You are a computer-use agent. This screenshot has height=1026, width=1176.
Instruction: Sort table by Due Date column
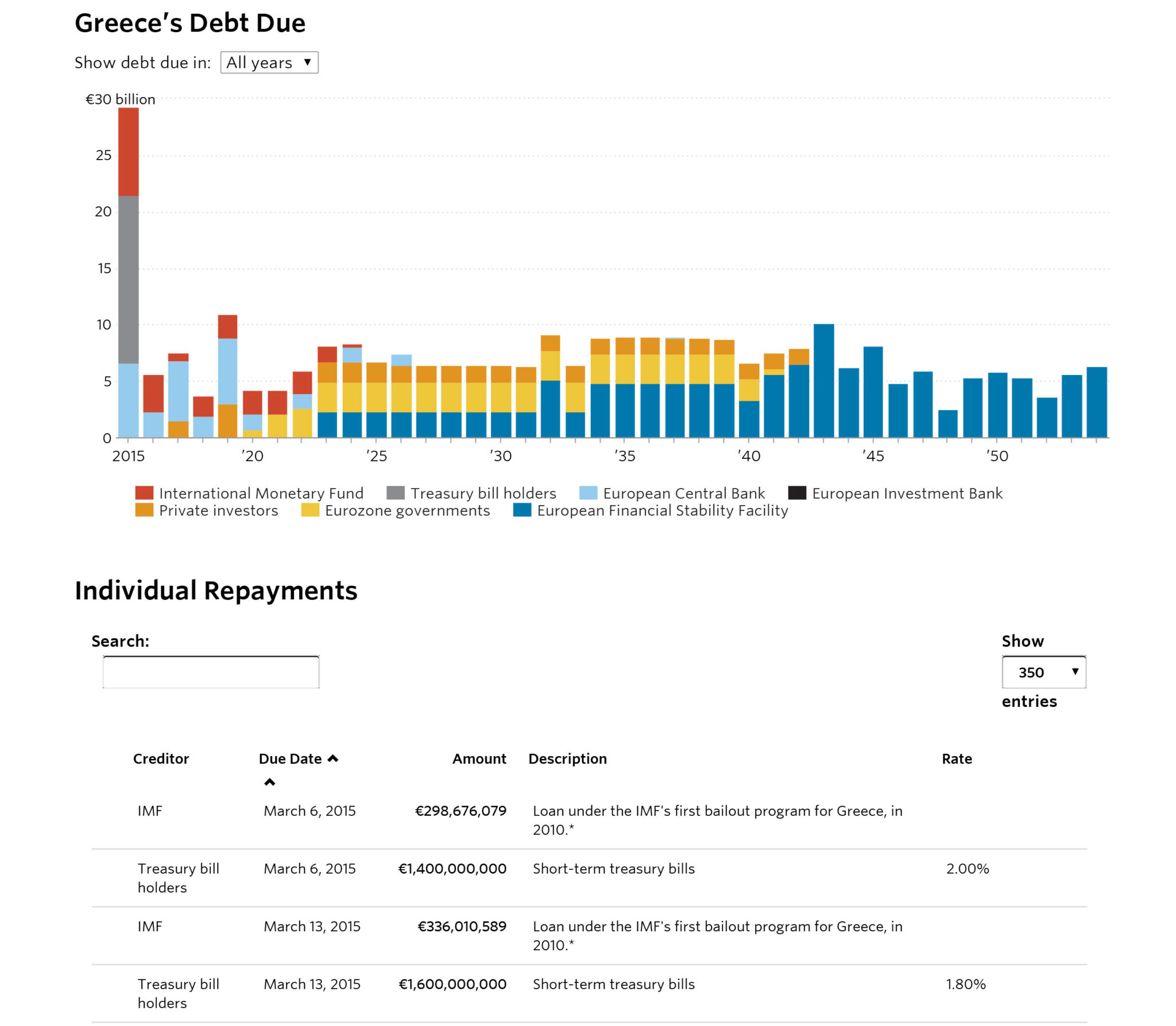pos(290,758)
